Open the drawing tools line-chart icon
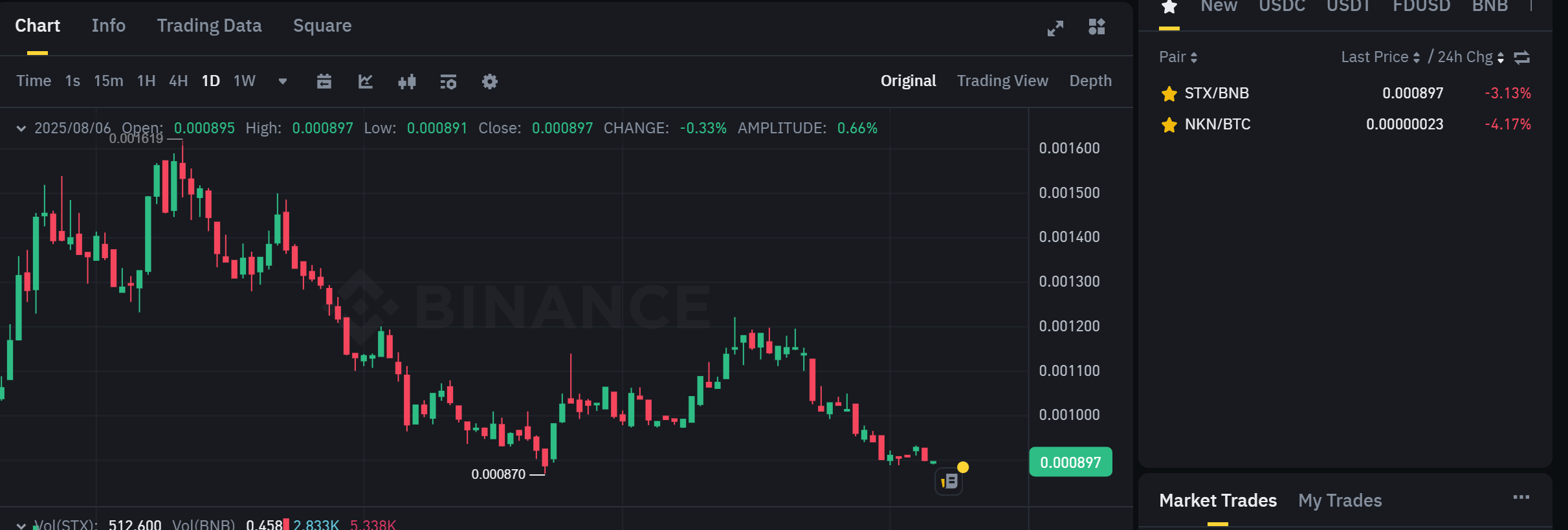1568x530 pixels. 366,82
